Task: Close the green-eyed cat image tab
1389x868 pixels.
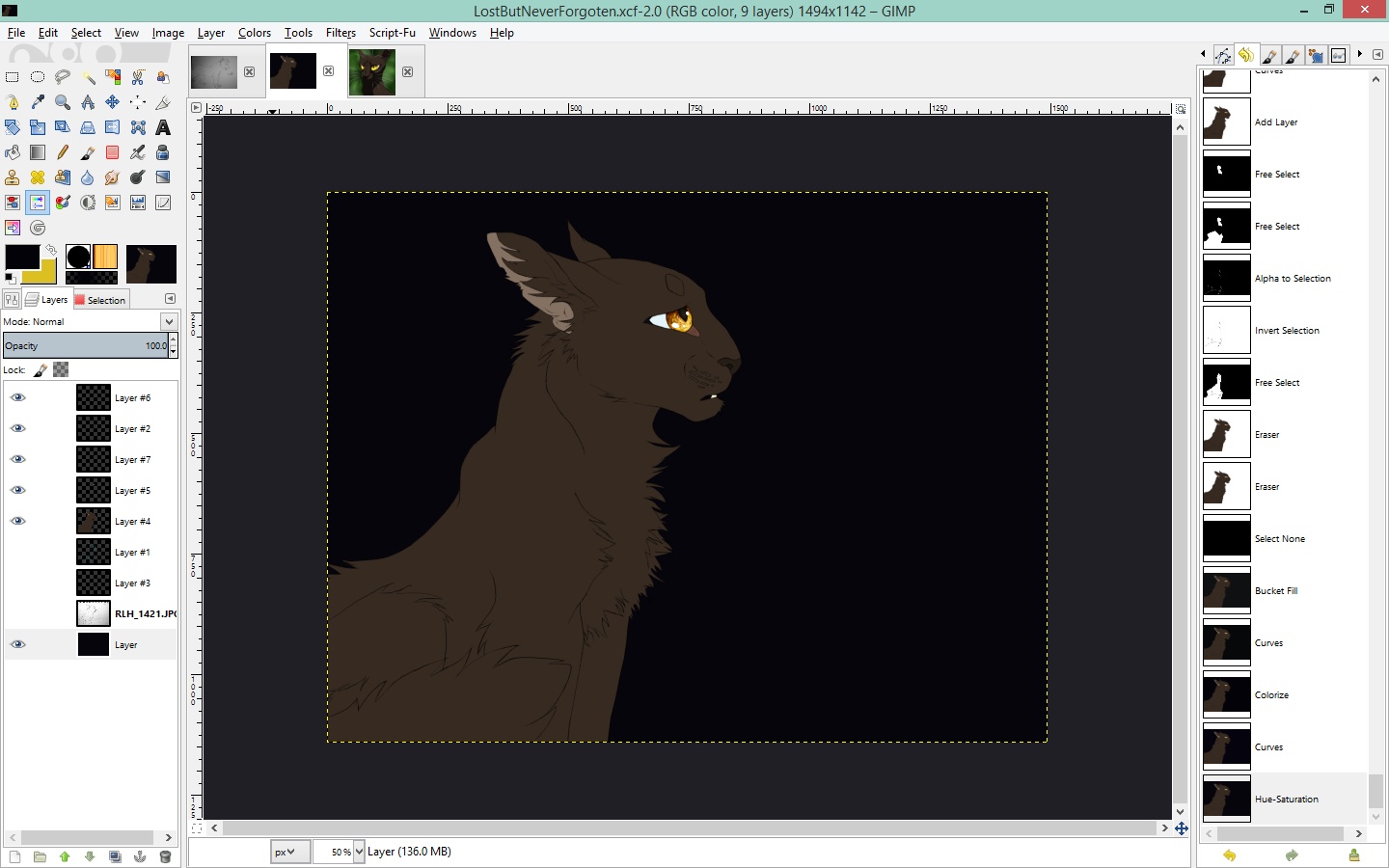Action: (407, 71)
